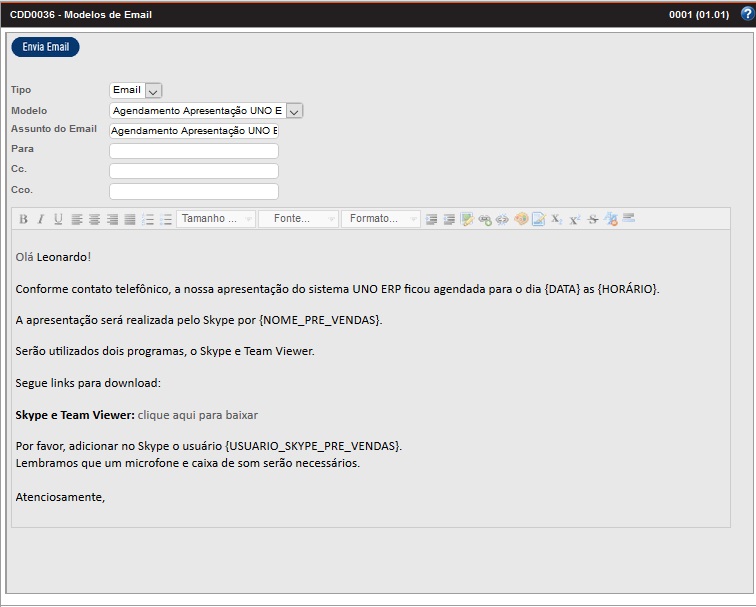Image resolution: width=756 pixels, height=607 pixels.
Task: Insert a bulleted list
Action: [x=166, y=219]
